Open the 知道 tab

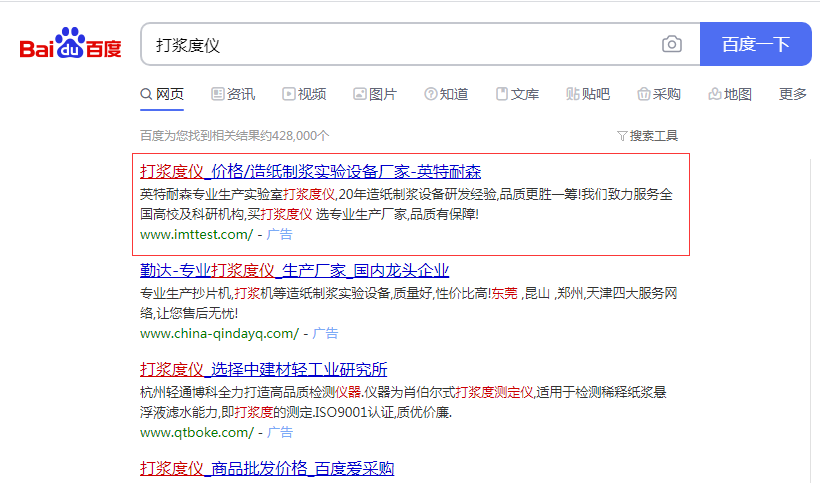point(446,94)
